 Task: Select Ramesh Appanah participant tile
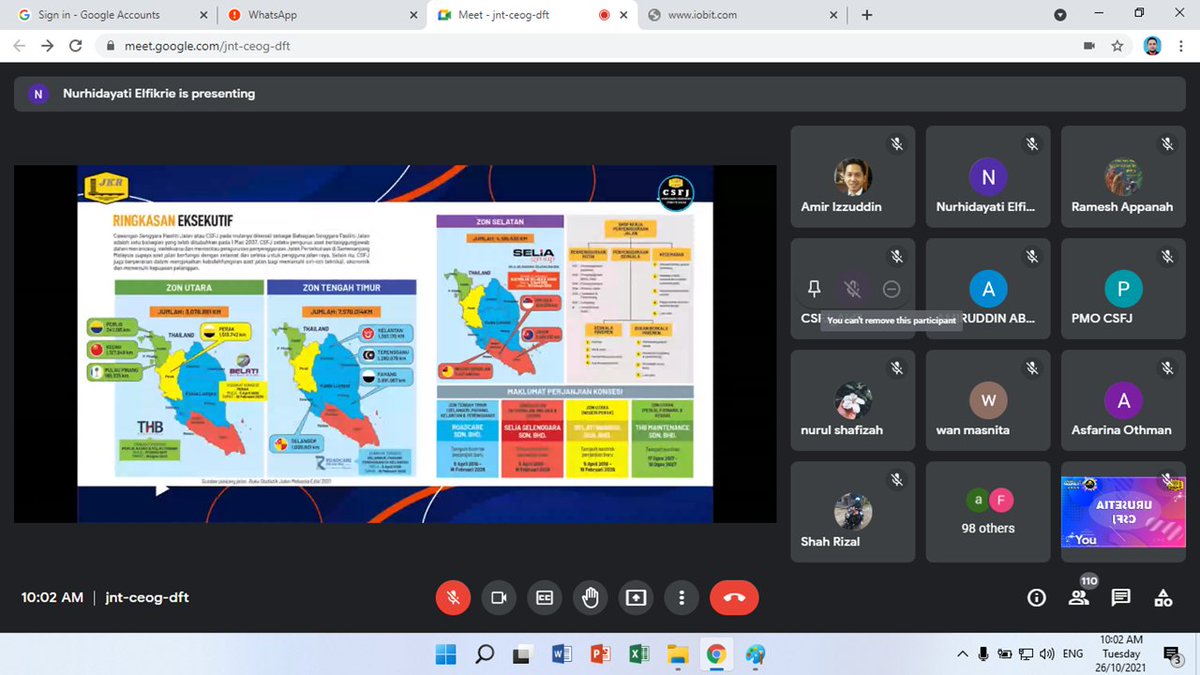point(1123,176)
